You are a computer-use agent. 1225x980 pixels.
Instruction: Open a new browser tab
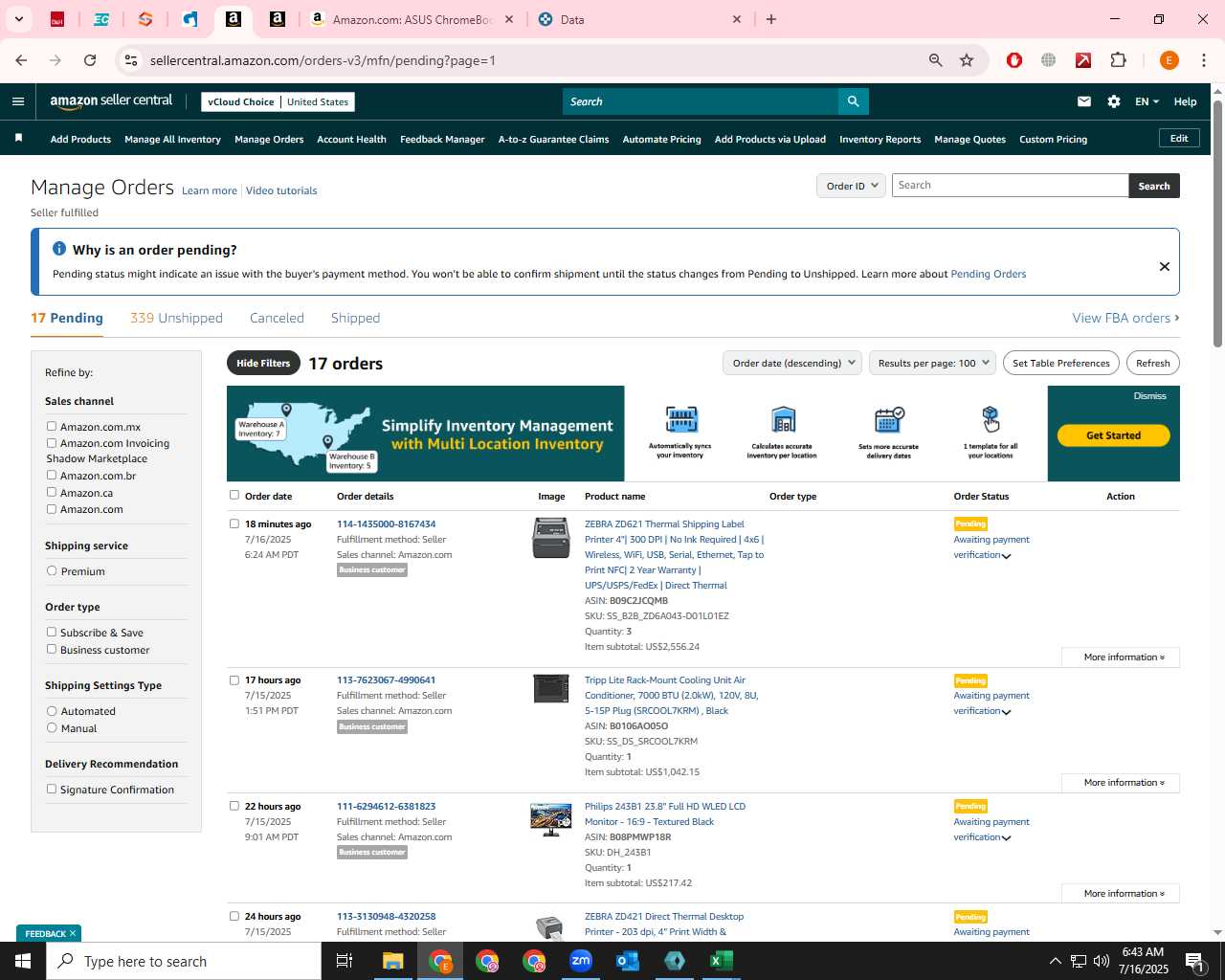[771, 19]
